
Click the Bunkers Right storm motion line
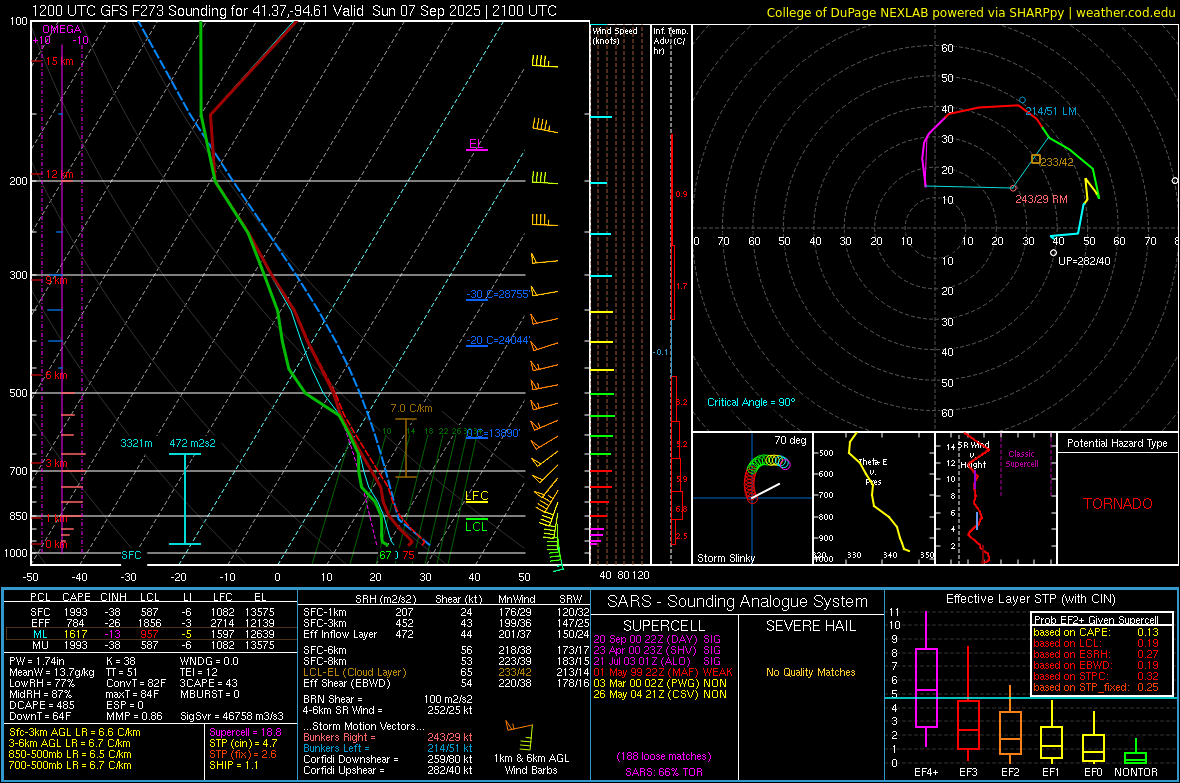tap(388, 737)
